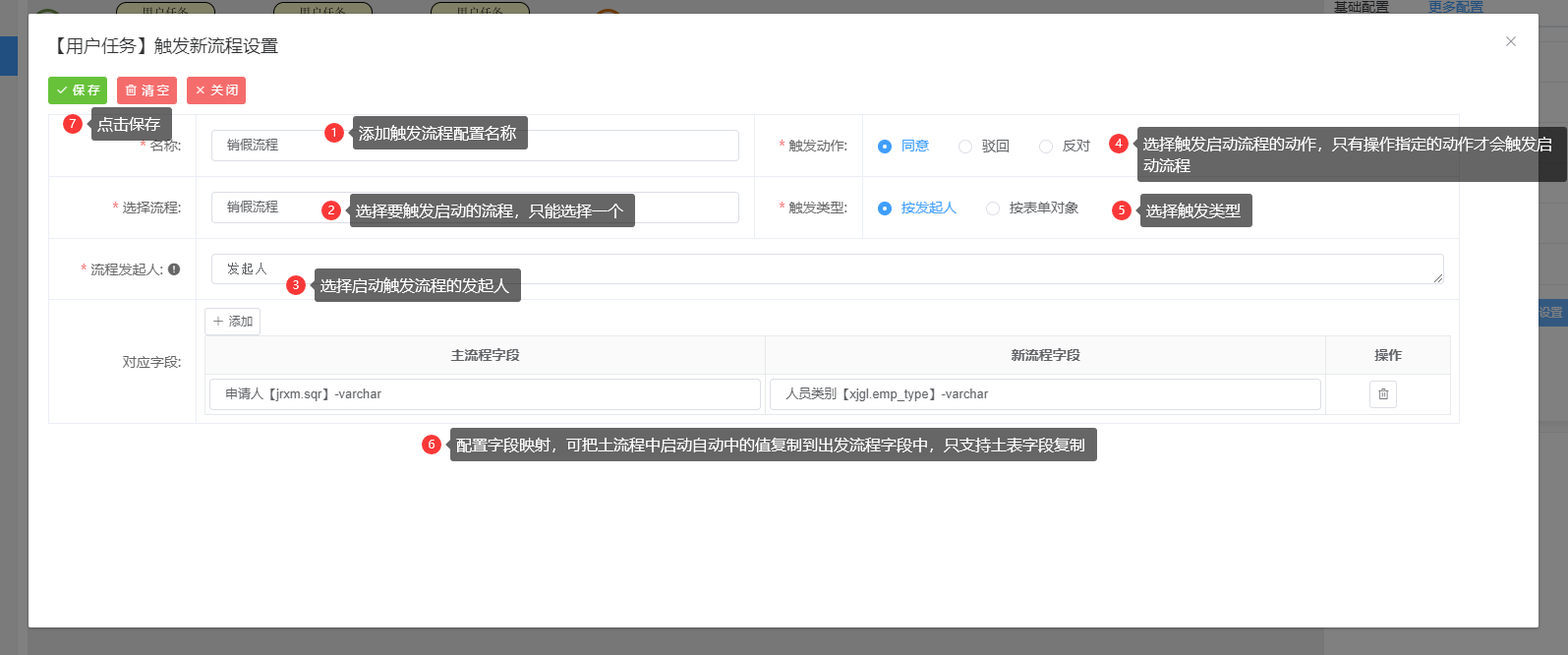Click the info icon beside 流程发起人
The width and height of the screenshot is (1568, 655).
pyautogui.click(x=174, y=269)
